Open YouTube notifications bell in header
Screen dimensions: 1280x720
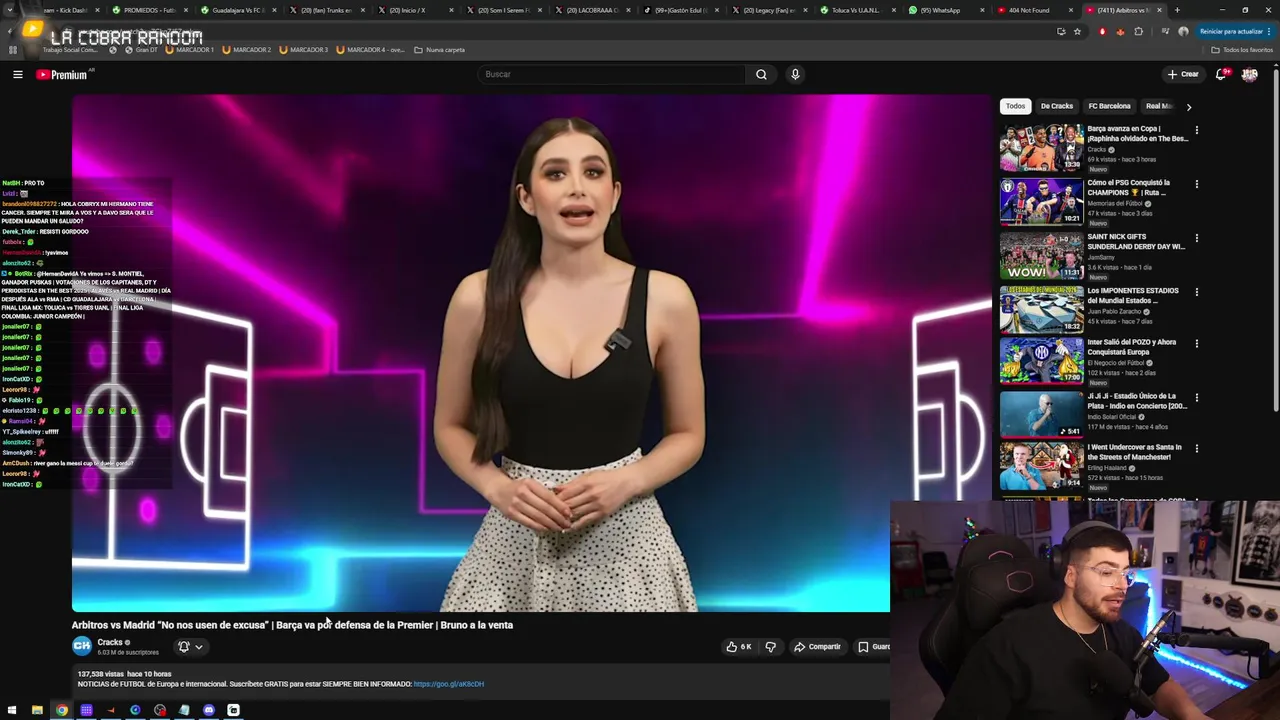(x=1221, y=74)
